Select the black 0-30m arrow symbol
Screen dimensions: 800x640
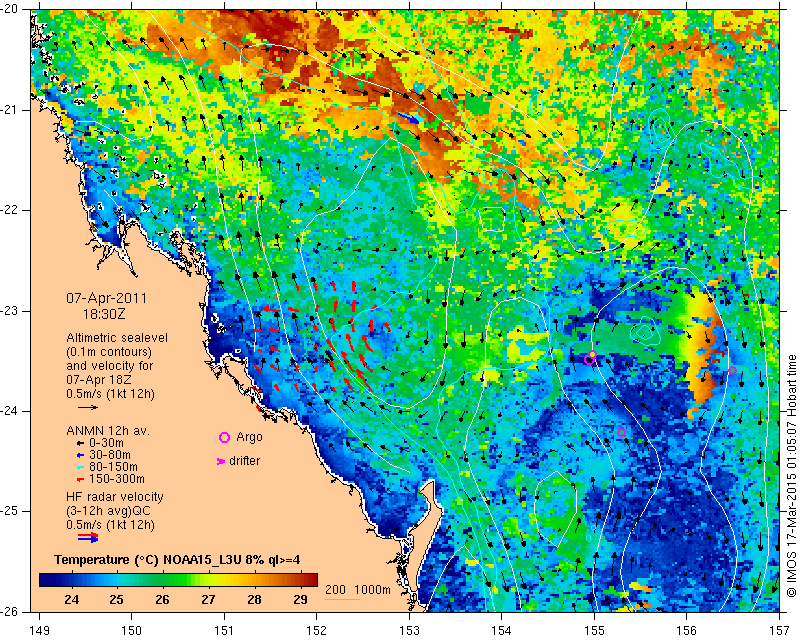(x=80, y=443)
